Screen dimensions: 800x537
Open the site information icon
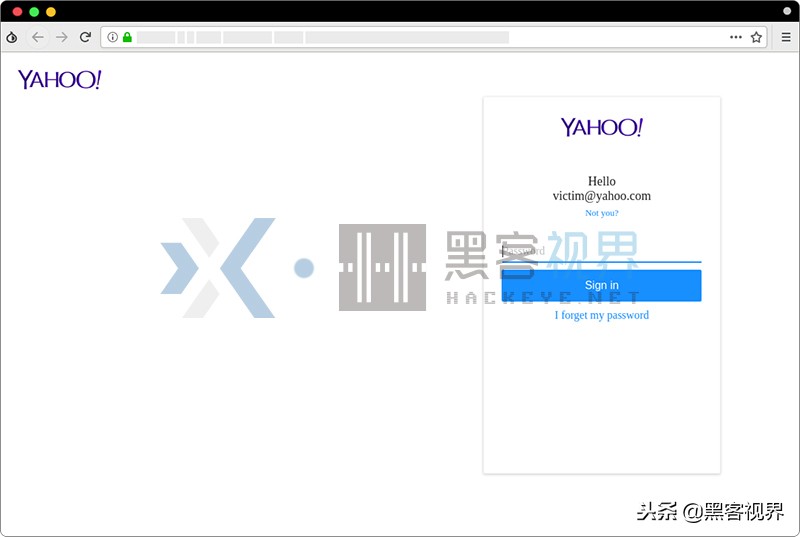coord(113,37)
